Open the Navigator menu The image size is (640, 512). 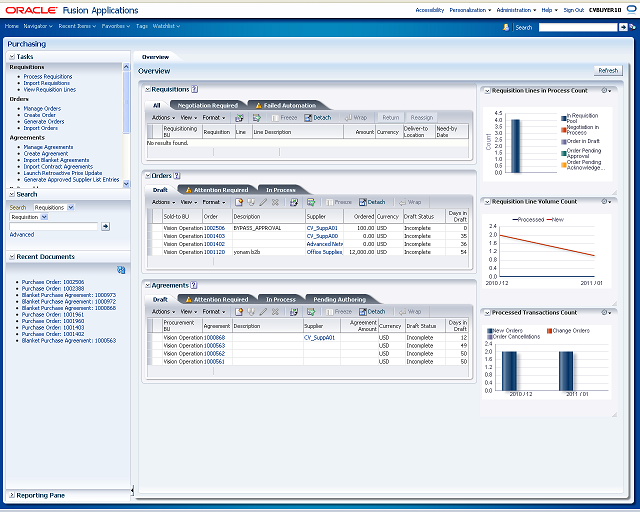(x=38, y=26)
